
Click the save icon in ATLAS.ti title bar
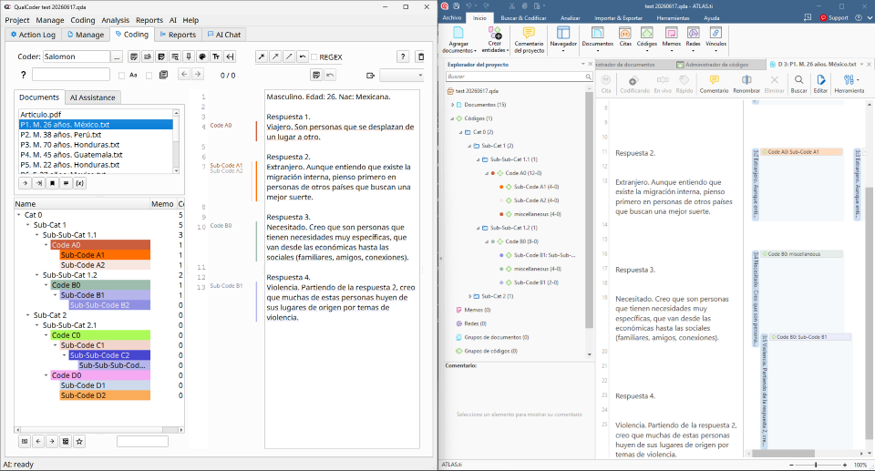click(456, 6)
